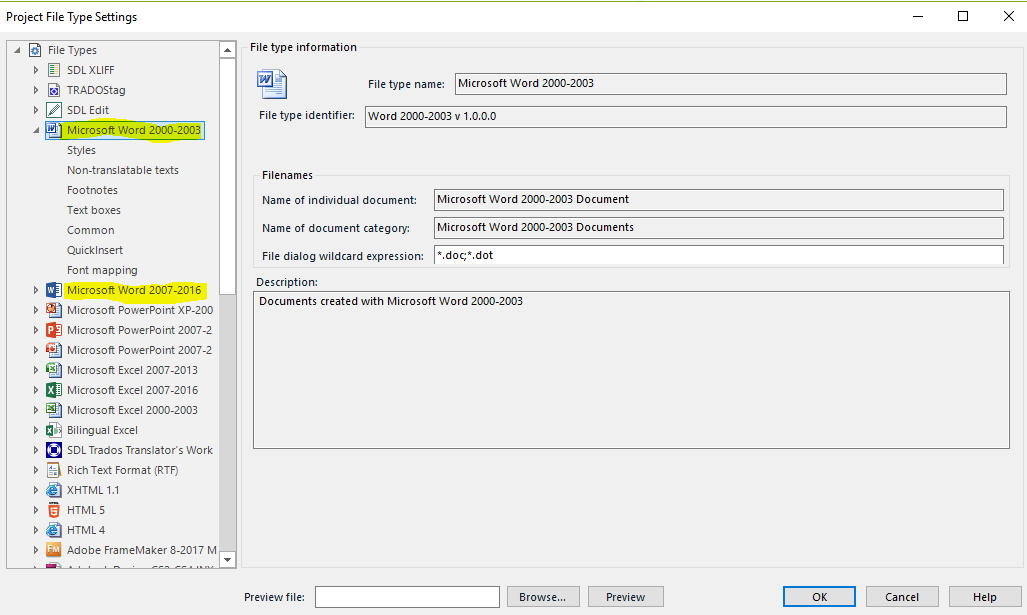Click the HTML 5 file type icon

pyautogui.click(x=54, y=510)
